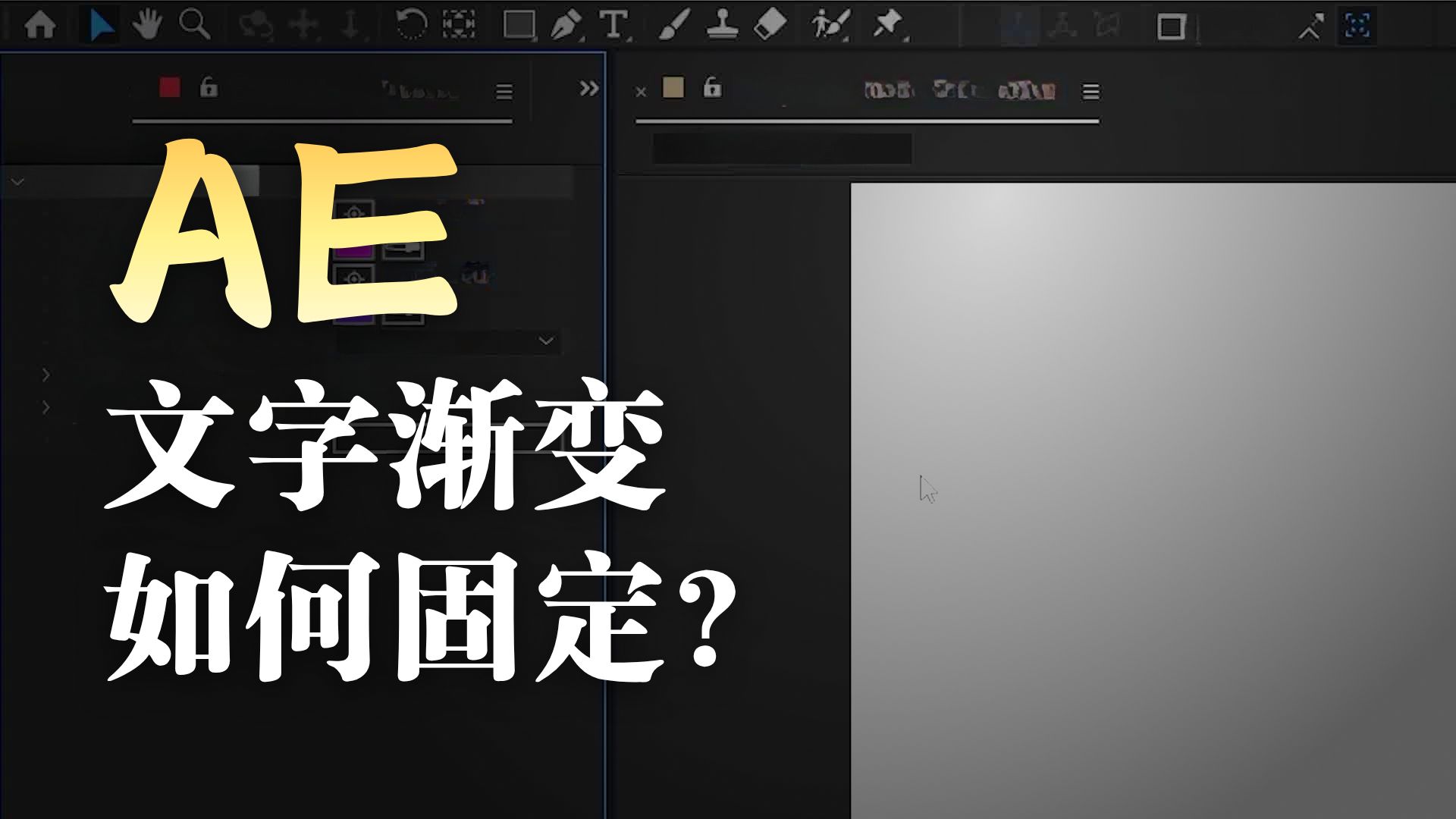
Task: Select the Clone Stamp tool
Action: pos(722,26)
